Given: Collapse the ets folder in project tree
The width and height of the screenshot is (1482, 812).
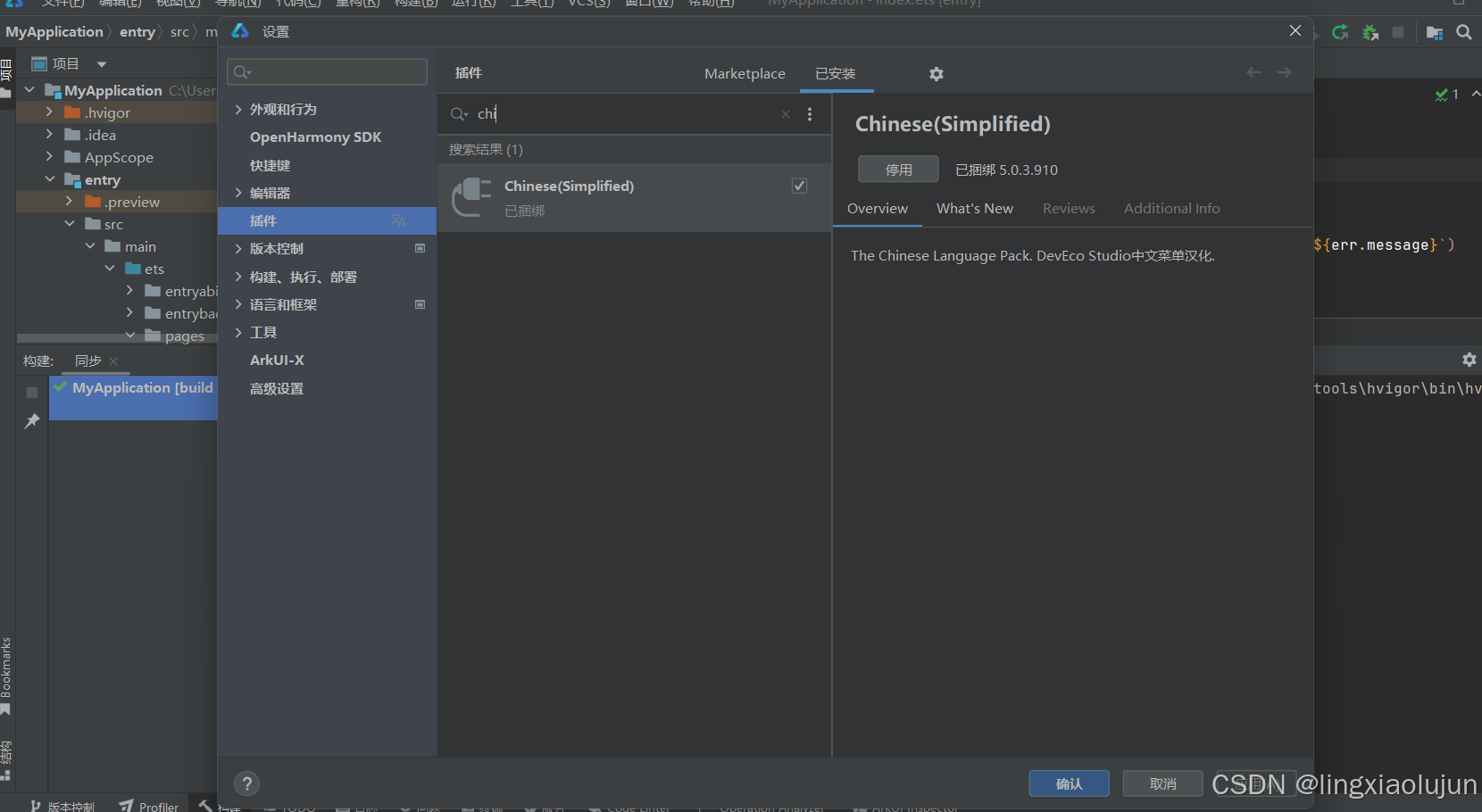Looking at the screenshot, I should click(x=110, y=269).
